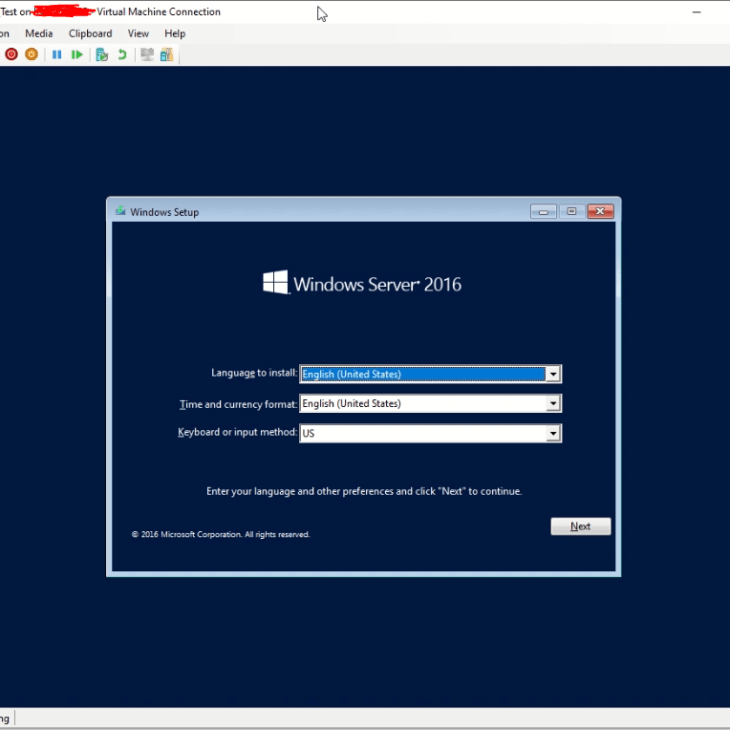Expand the Time and currency format dropdown arrow
Screen dimensions: 730x730
point(553,403)
